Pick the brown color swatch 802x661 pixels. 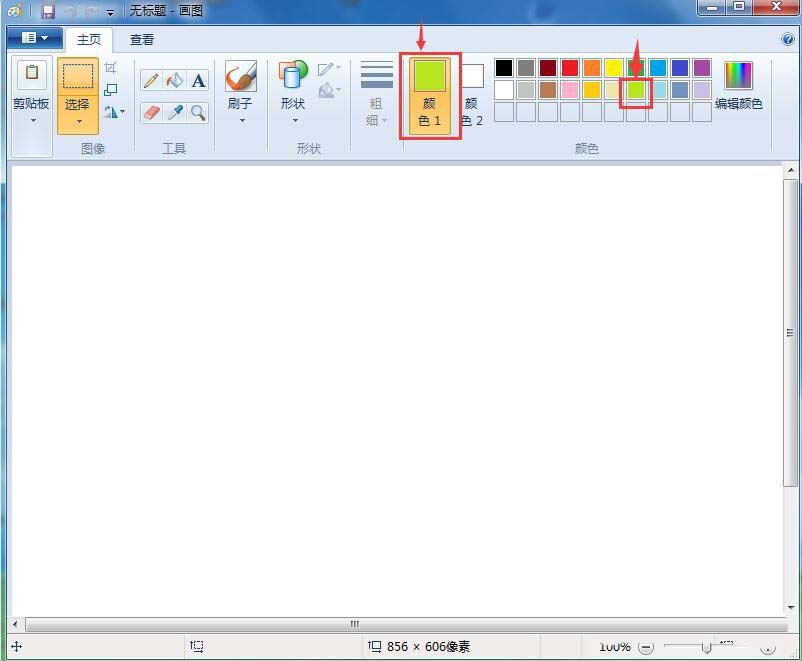pyautogui.click(x=548, y=90)
